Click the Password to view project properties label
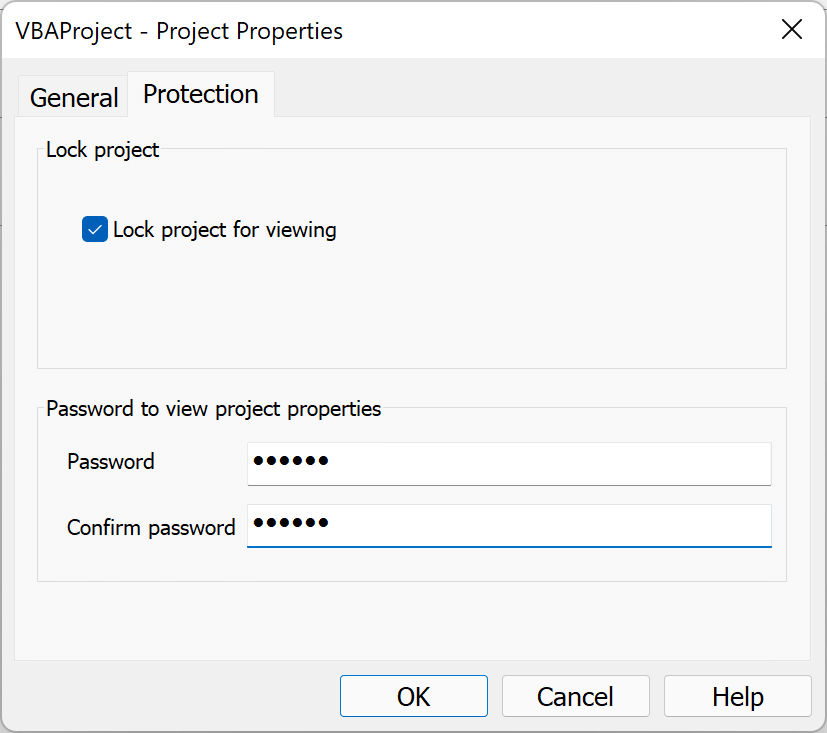Image resolution: width=827 pixels, height=733 pixels. 213,409
